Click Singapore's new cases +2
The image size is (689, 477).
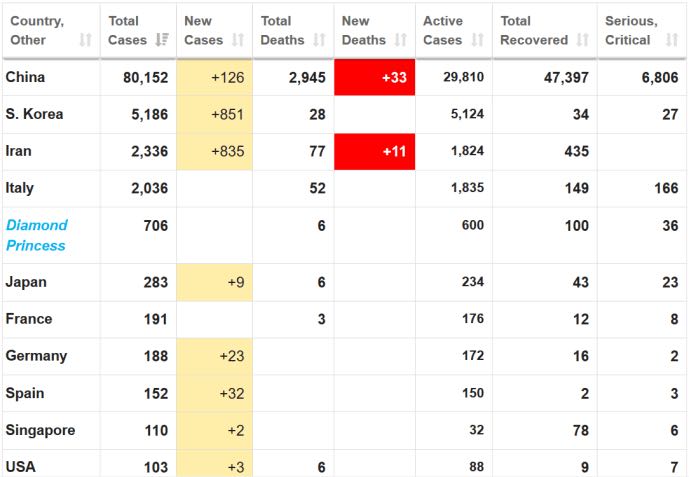tap(236, 430)
